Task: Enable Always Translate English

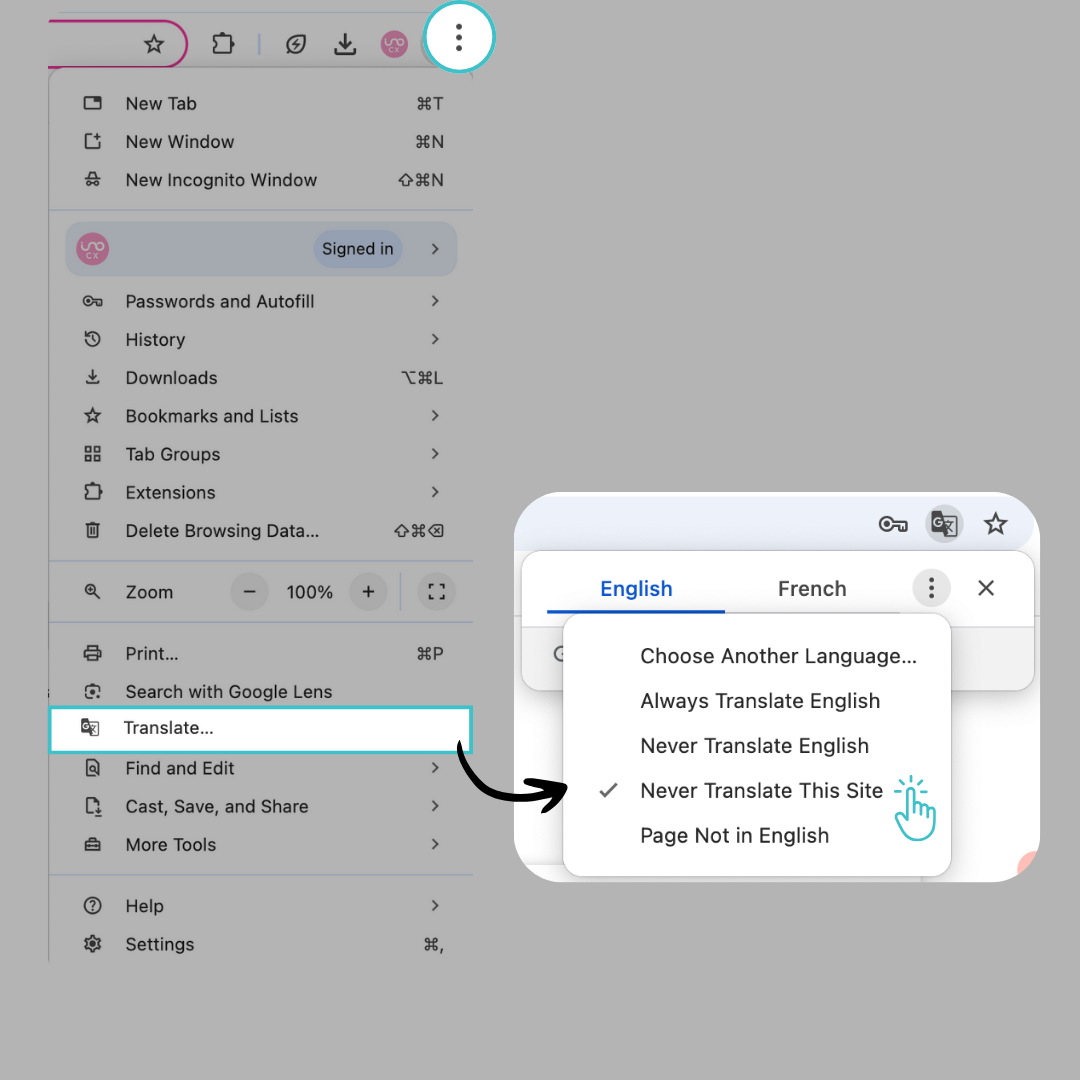Action: tap(760, 701)
